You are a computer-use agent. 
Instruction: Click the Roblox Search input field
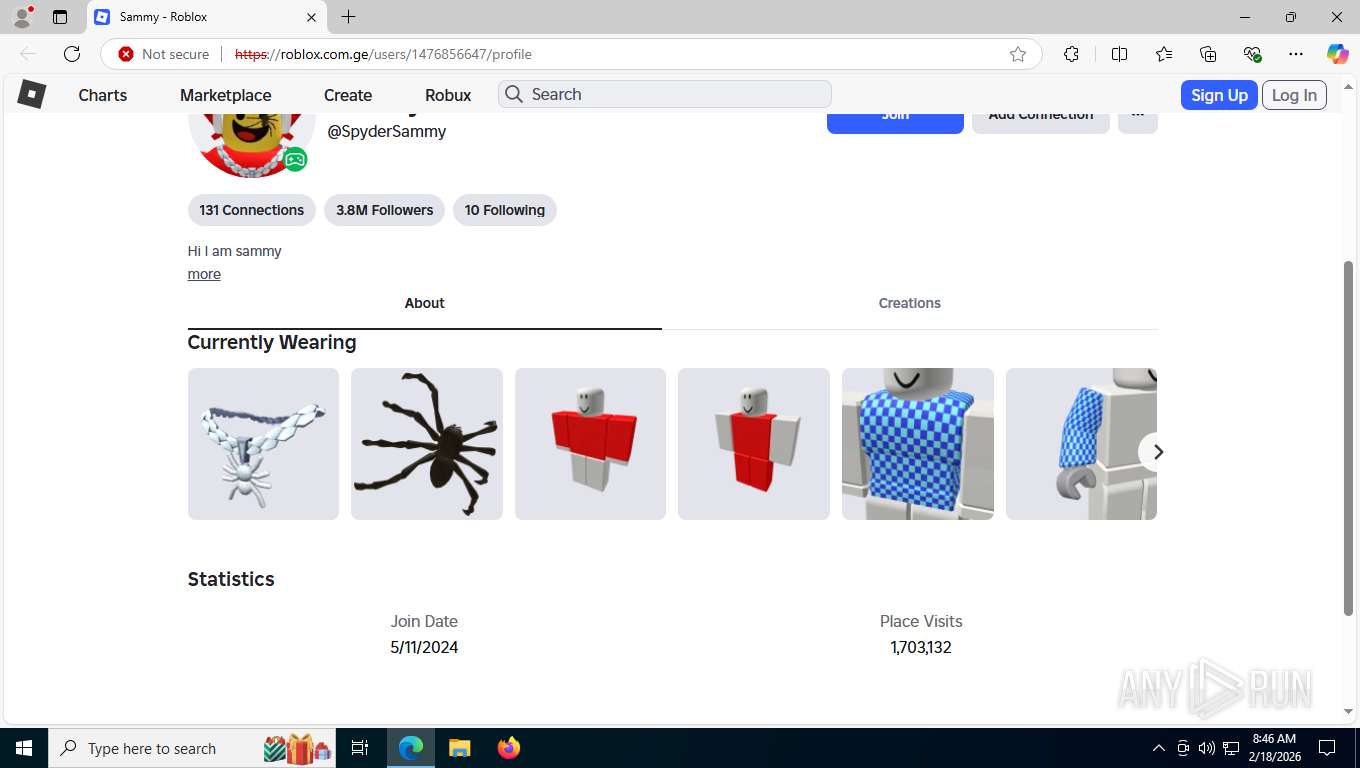[x=665, y=94]
